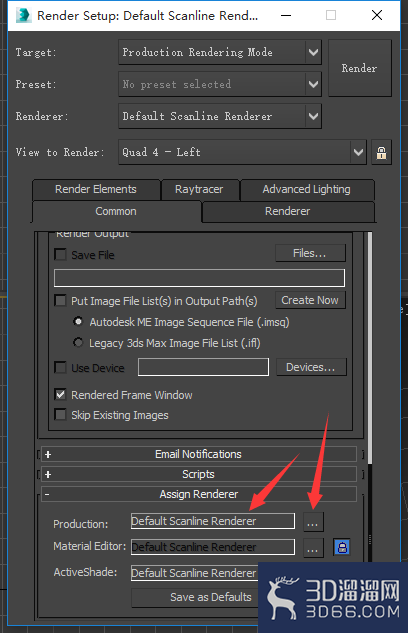Click the 'Renderer:' label above View to Render
Viewport: 408px width, 633px height.
point(42,117)
